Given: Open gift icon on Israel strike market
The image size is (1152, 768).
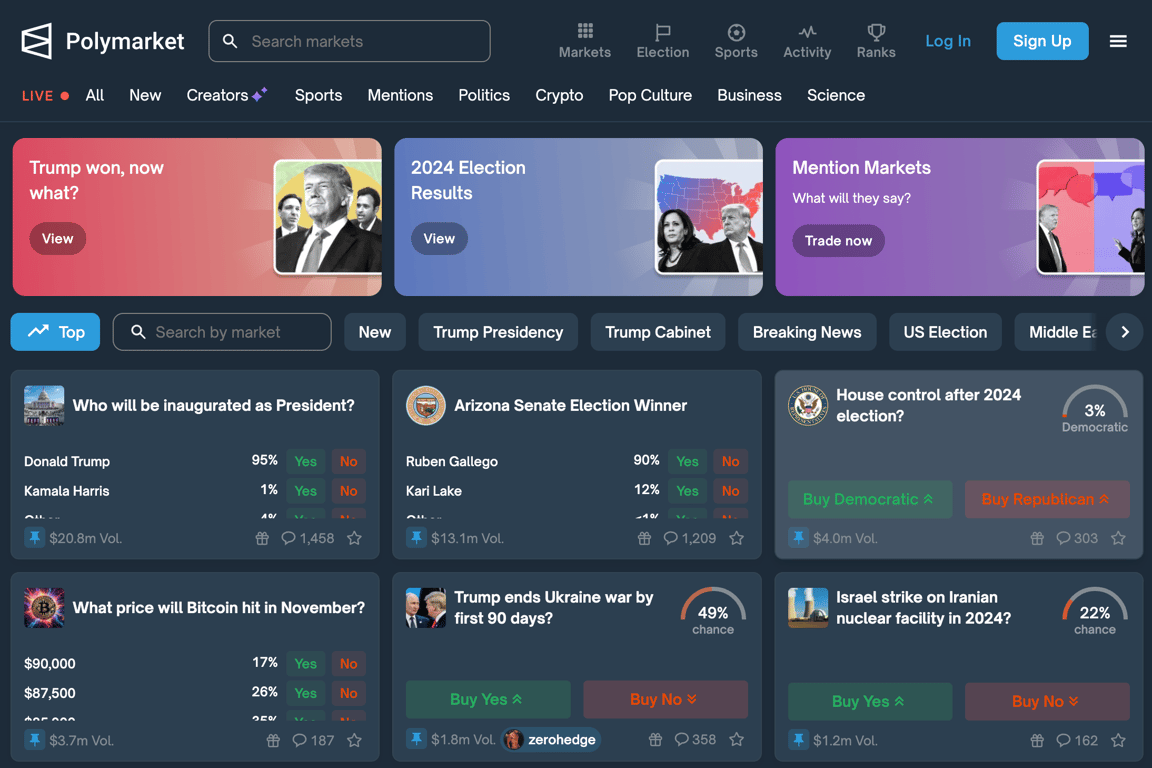Looking at the screenshot, I should 1037,740.
